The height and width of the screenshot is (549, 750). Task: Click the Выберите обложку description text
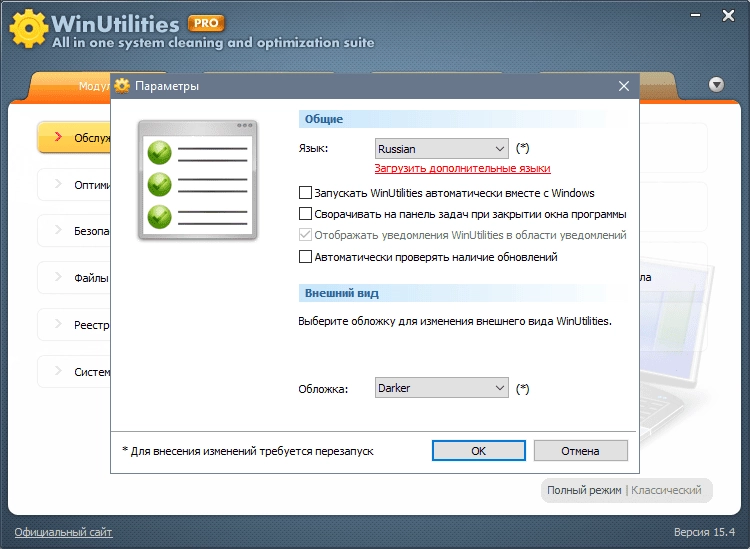[x=455, y=321]
